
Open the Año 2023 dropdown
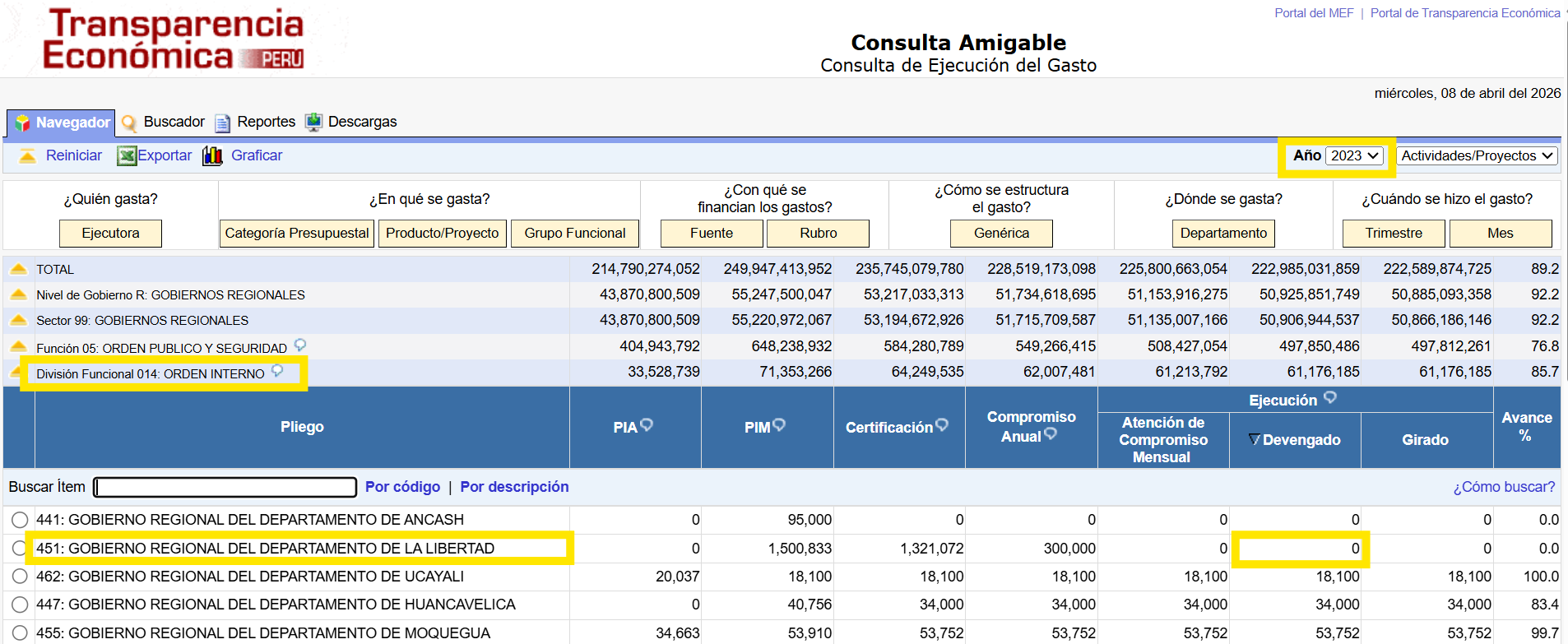1355,155
